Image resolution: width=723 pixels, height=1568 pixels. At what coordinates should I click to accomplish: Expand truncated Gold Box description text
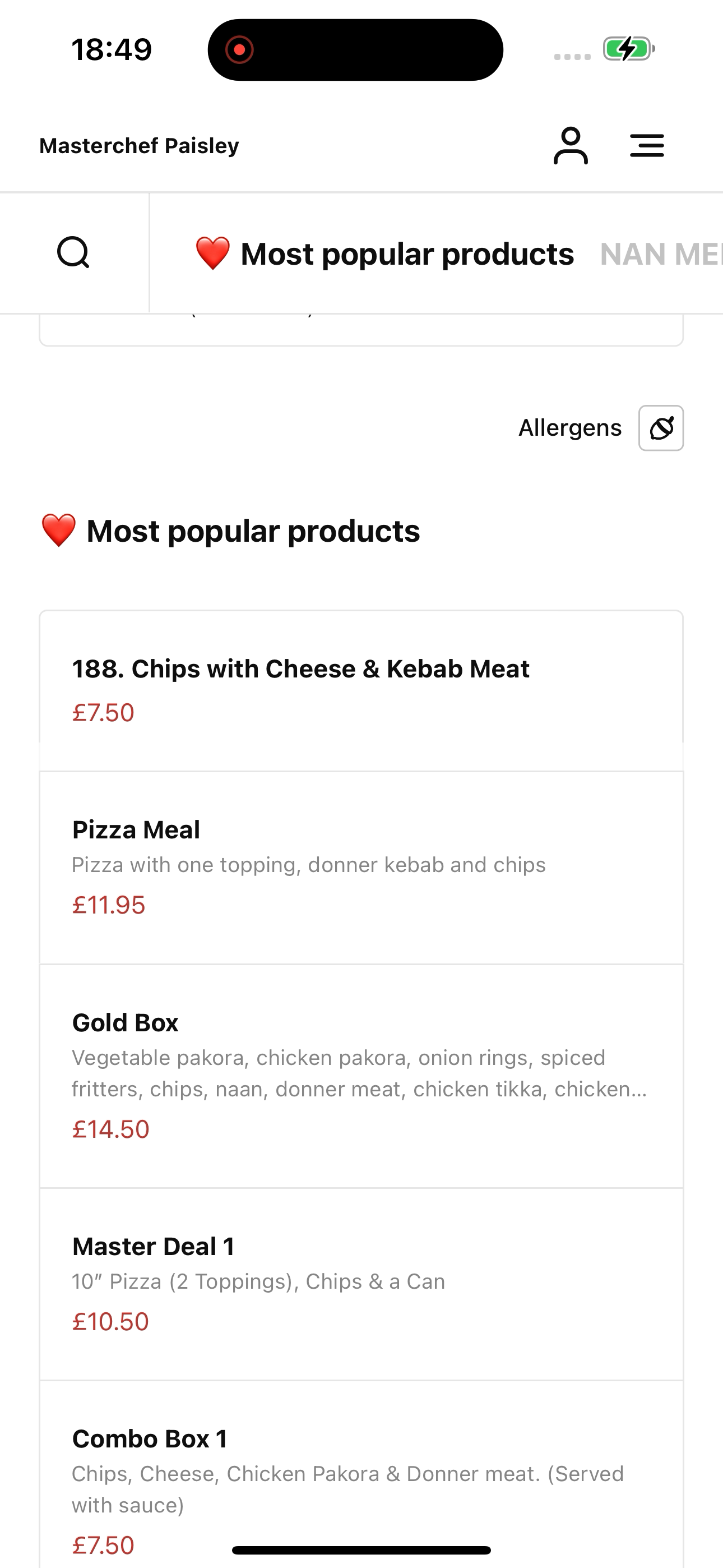[359, 1073]
